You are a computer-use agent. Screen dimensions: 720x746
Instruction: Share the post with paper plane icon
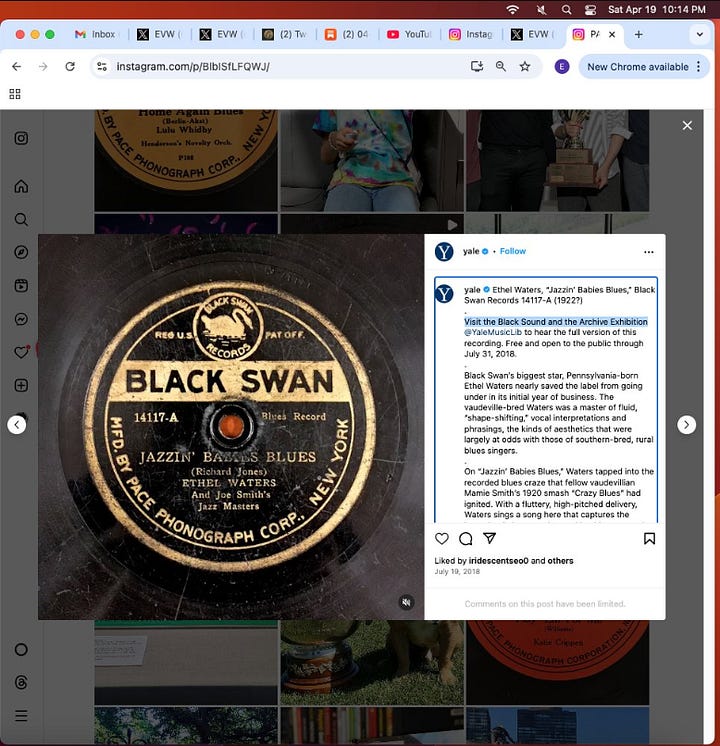(489, 538)
